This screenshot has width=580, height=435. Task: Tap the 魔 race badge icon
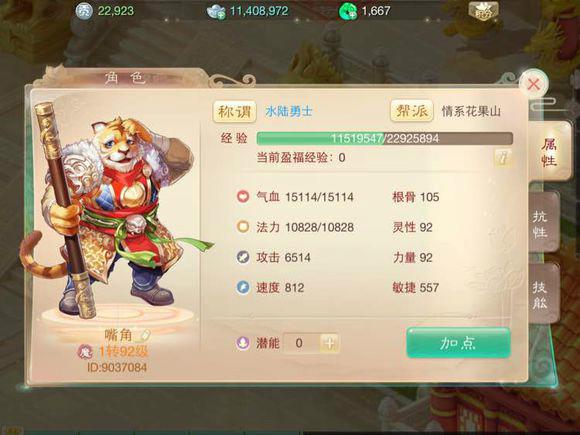tap(86, 352)
